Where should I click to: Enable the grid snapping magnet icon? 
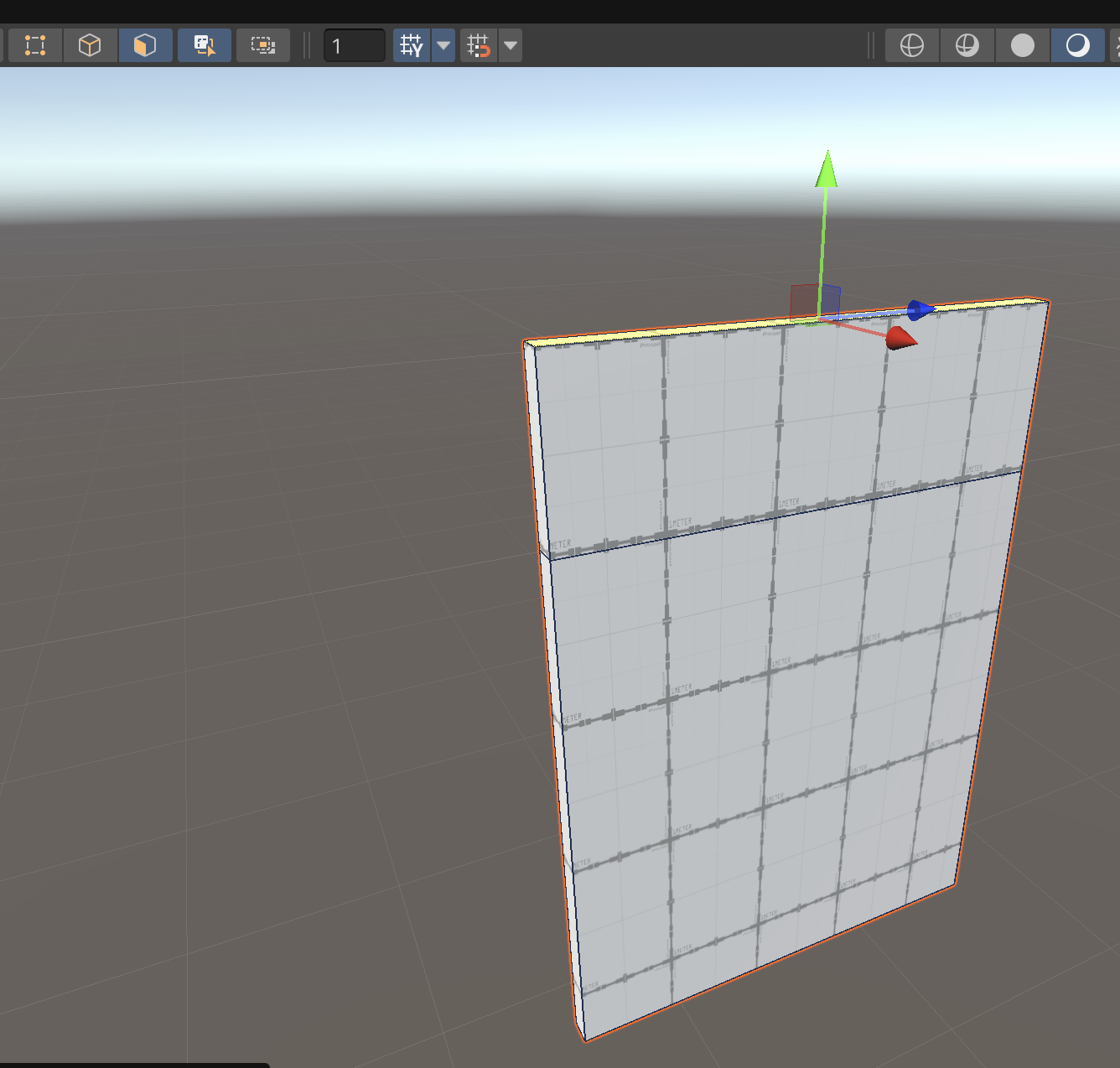(x=479, y=45)
